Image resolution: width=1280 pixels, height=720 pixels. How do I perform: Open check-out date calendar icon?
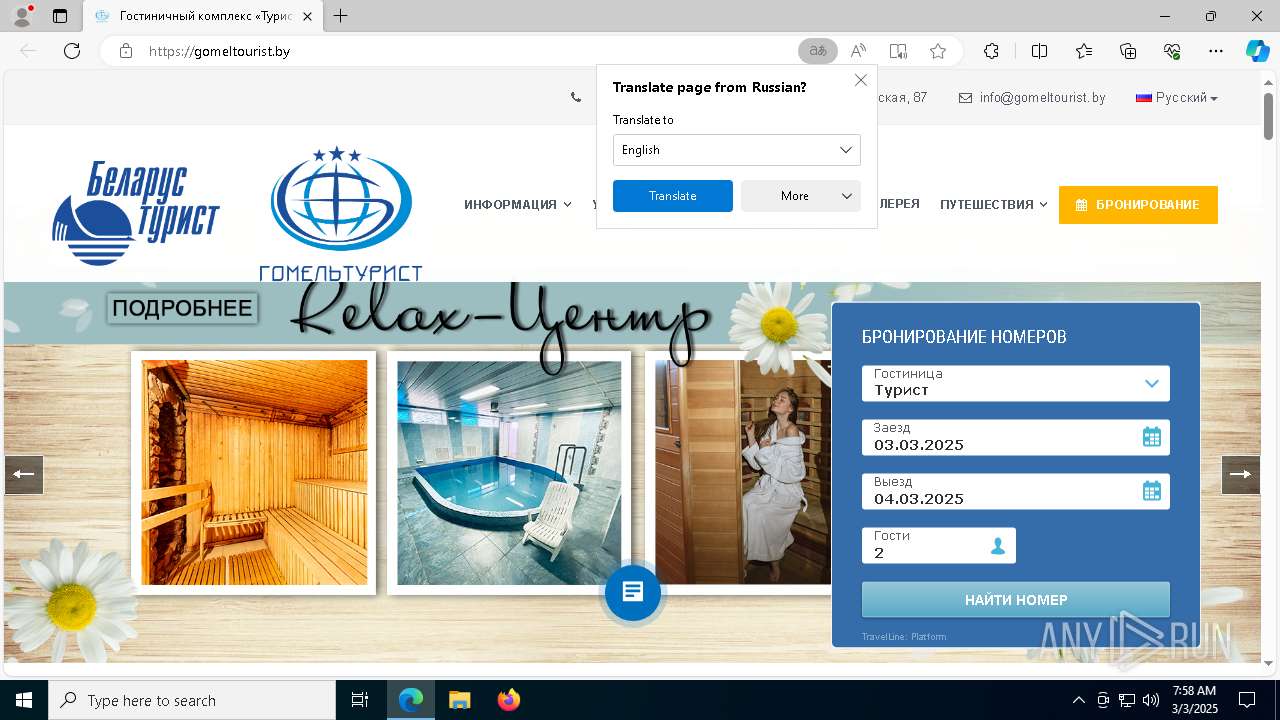(x=1152, y=491)
